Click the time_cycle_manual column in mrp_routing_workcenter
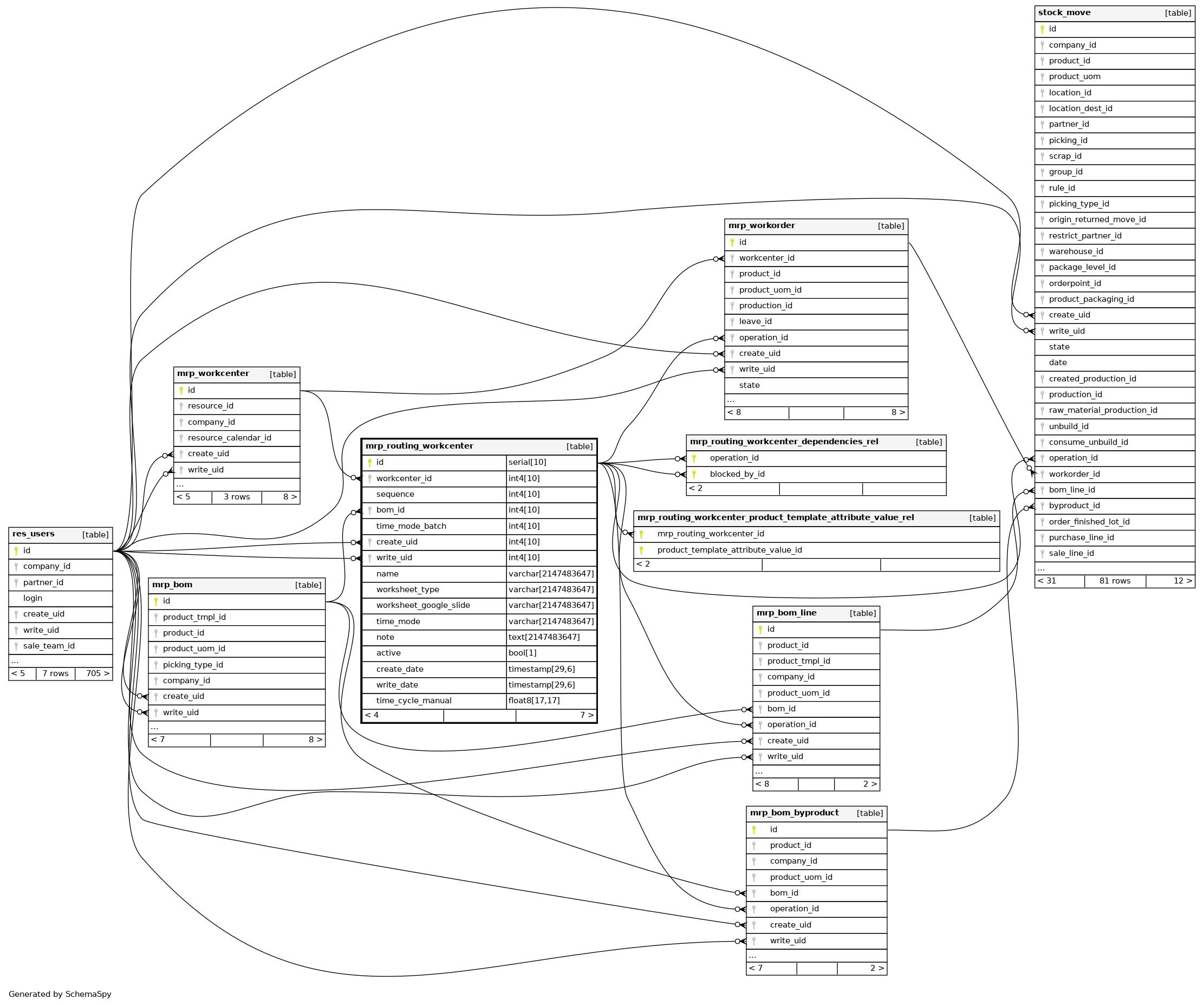 pos(413,701)
